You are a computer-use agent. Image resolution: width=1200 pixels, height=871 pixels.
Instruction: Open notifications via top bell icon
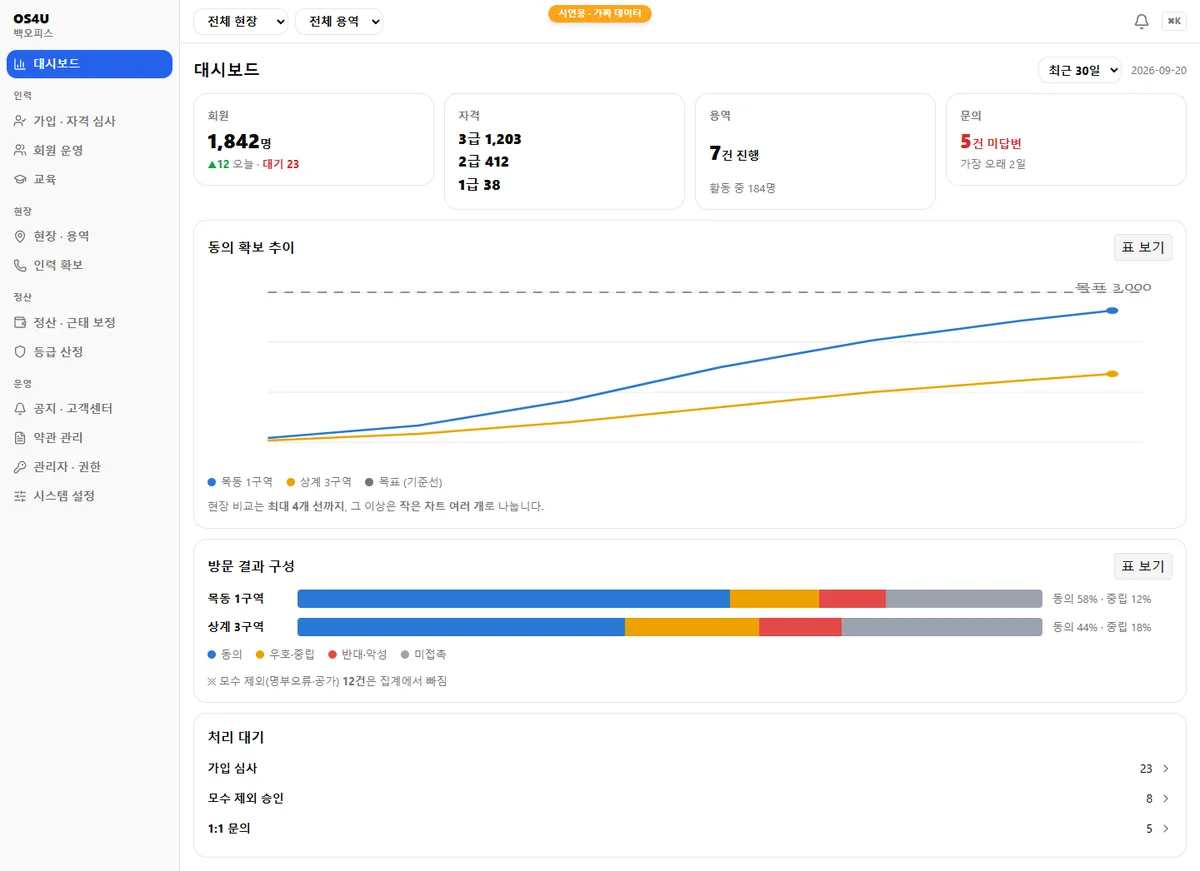(x=1141, y=22)
